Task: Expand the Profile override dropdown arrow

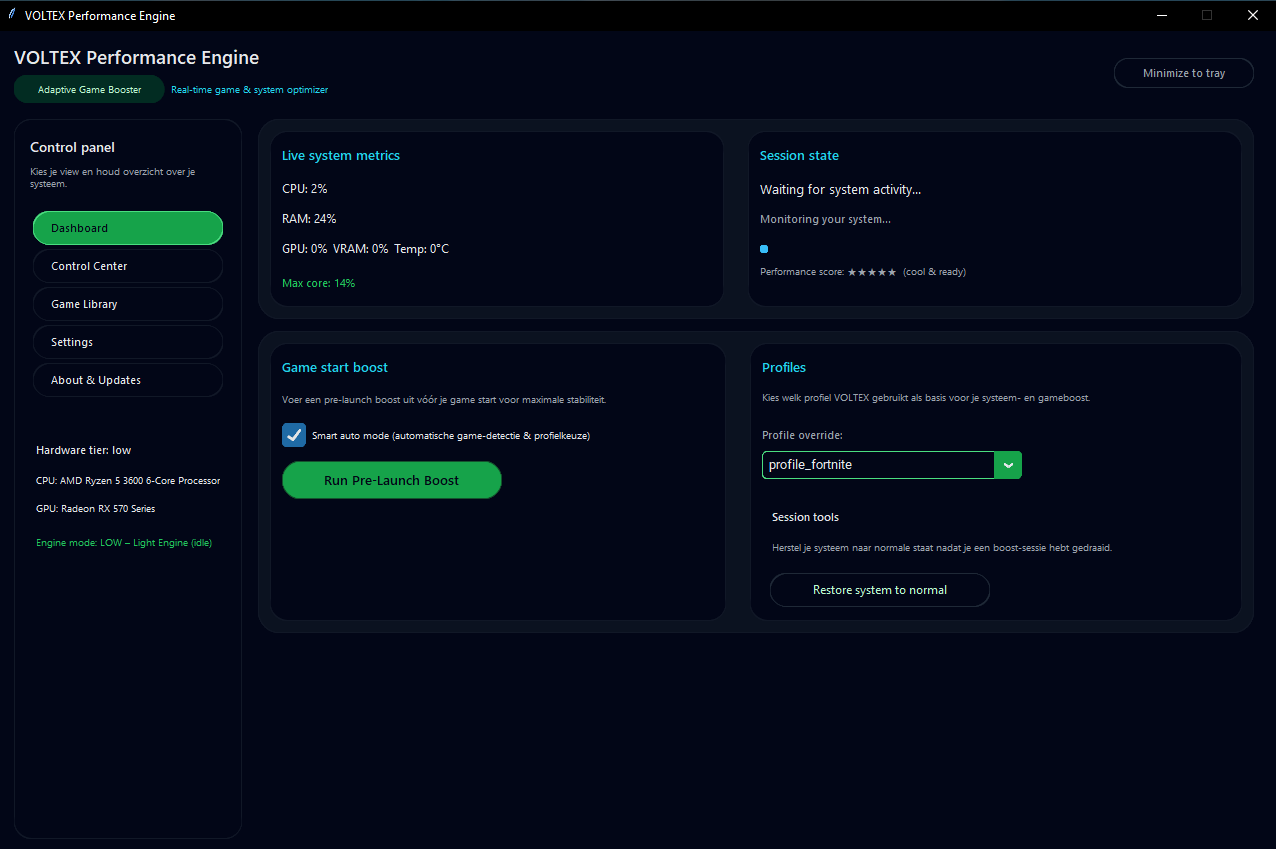Action: pos(1008,465)
